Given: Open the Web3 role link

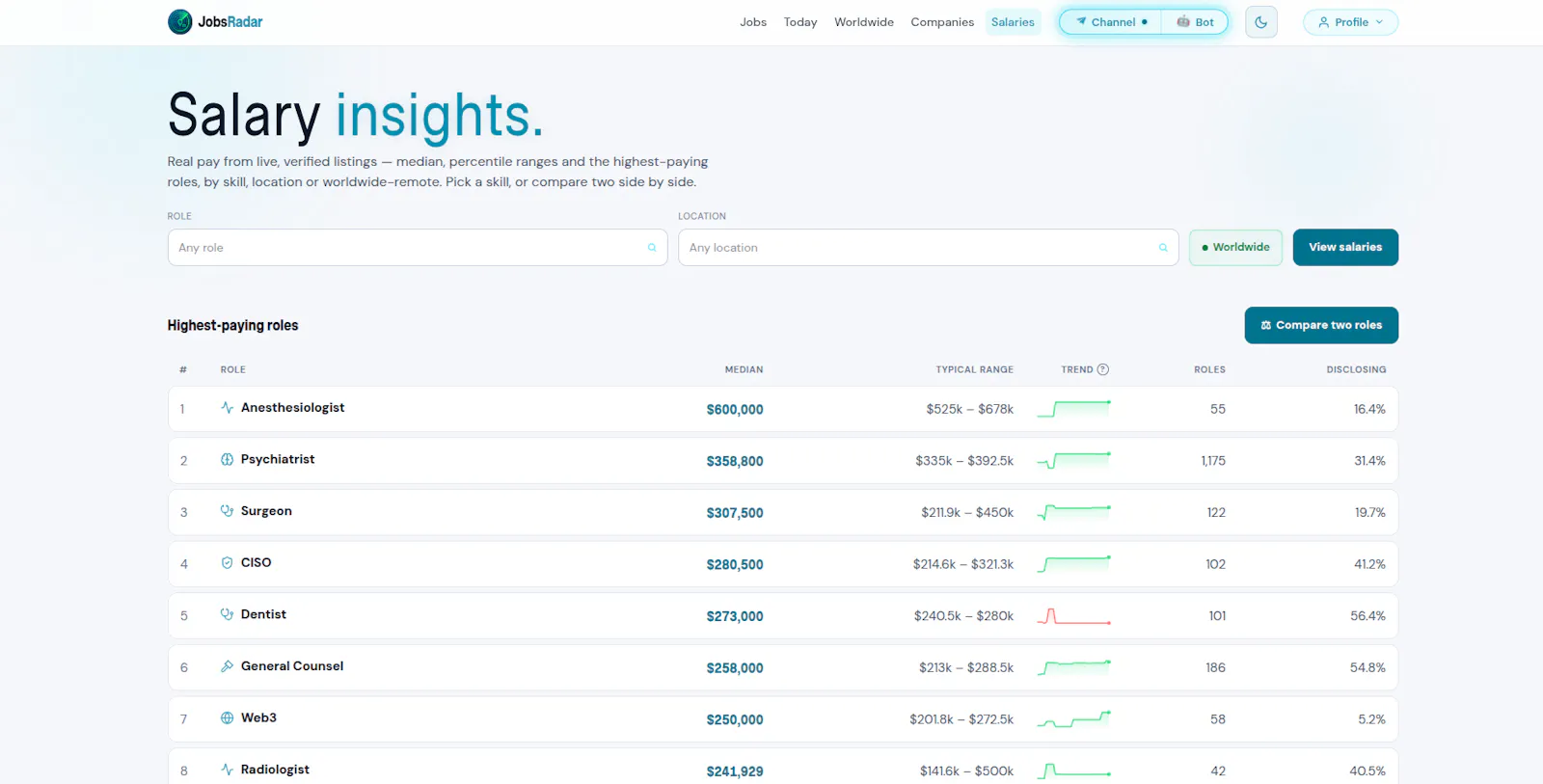Looking at the screenshot, I should pos(258,717).
